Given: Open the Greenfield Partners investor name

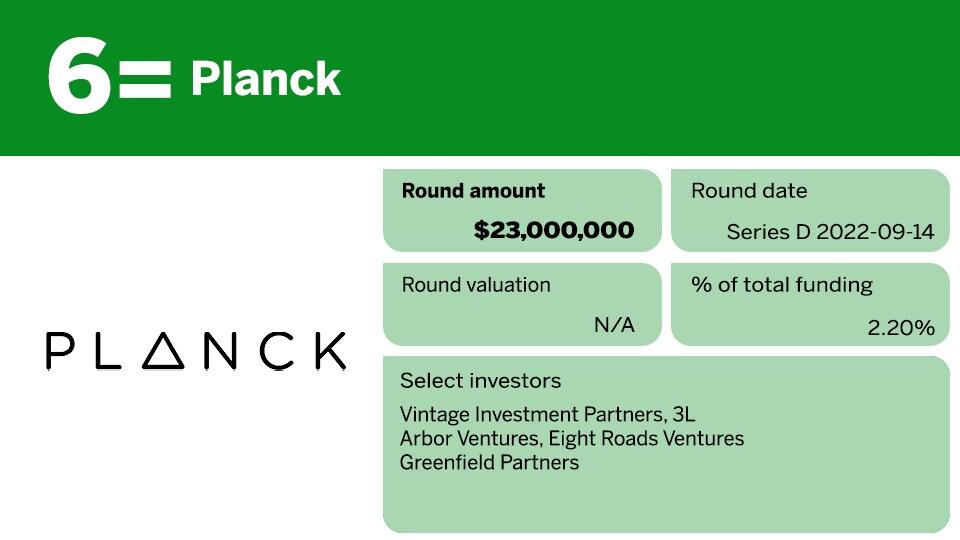Looking at the screenshot, I should coord(489,462).
